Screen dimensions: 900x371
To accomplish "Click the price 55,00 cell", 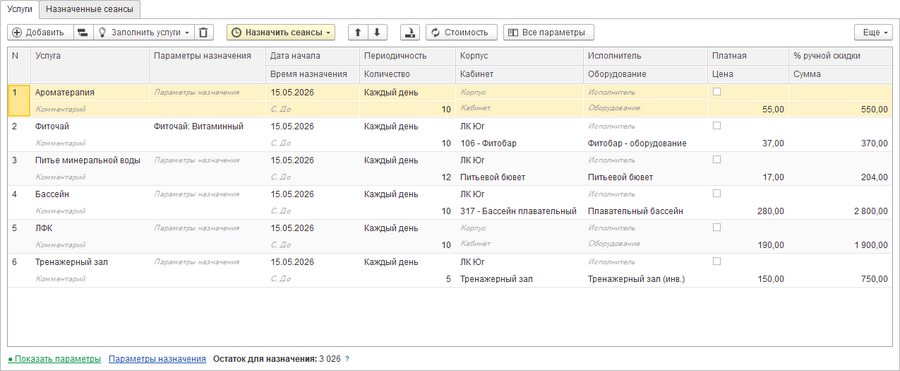I will pos(748,109).
